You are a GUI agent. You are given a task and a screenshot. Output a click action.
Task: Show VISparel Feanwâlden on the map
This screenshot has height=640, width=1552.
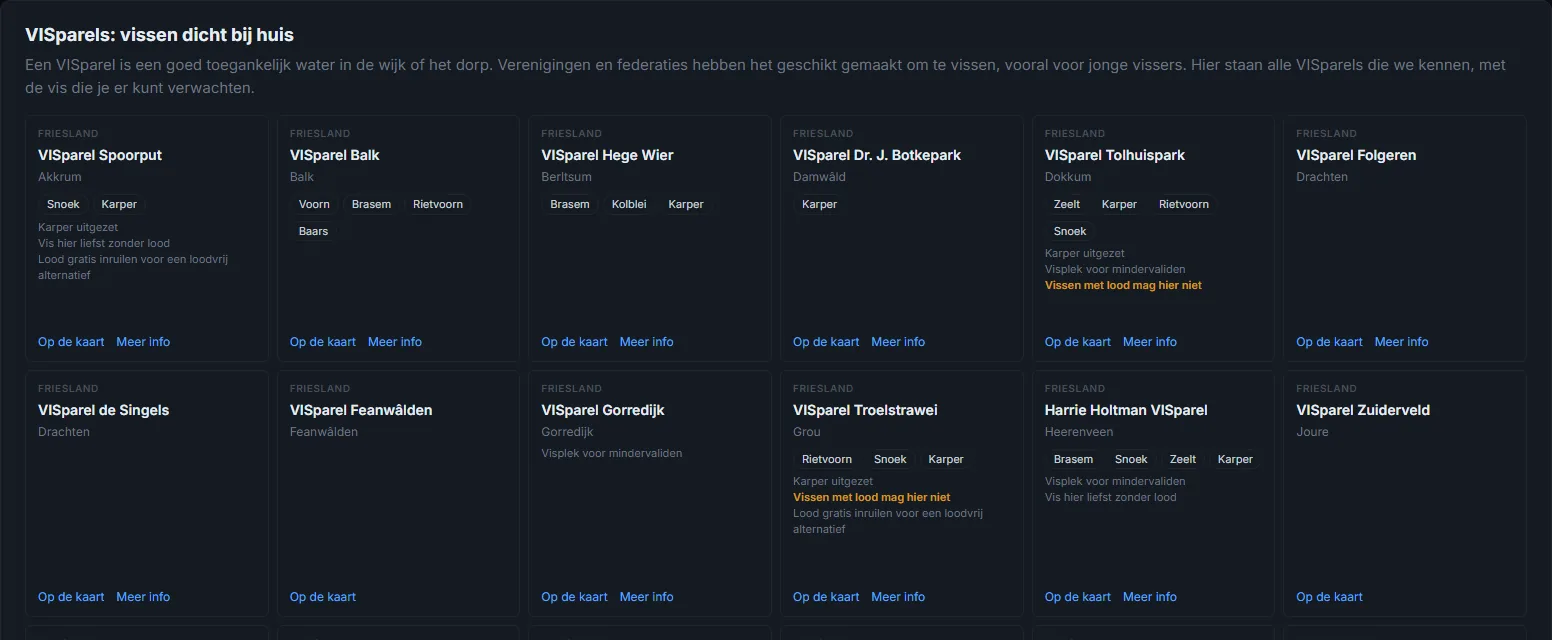[323, 597]
